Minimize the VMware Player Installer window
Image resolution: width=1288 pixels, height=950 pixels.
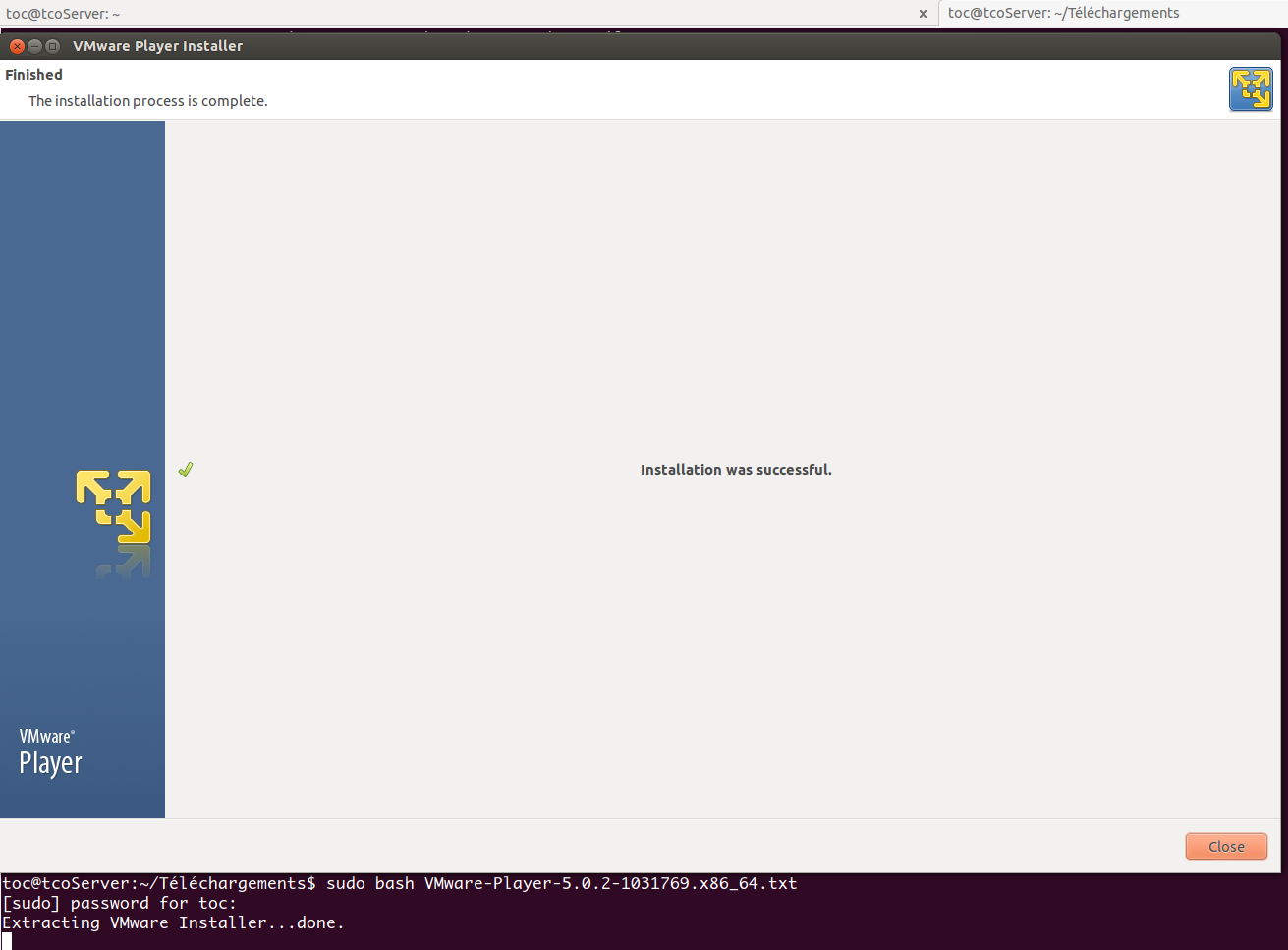[x=34, y=46]
